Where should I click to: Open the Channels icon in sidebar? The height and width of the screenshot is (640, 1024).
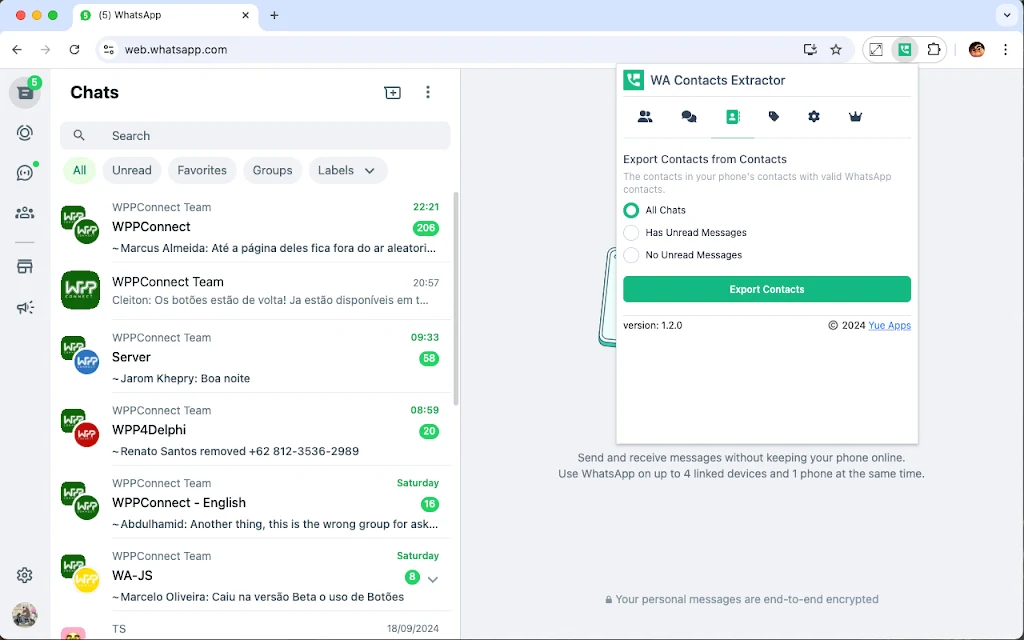[x=25, y=172]
